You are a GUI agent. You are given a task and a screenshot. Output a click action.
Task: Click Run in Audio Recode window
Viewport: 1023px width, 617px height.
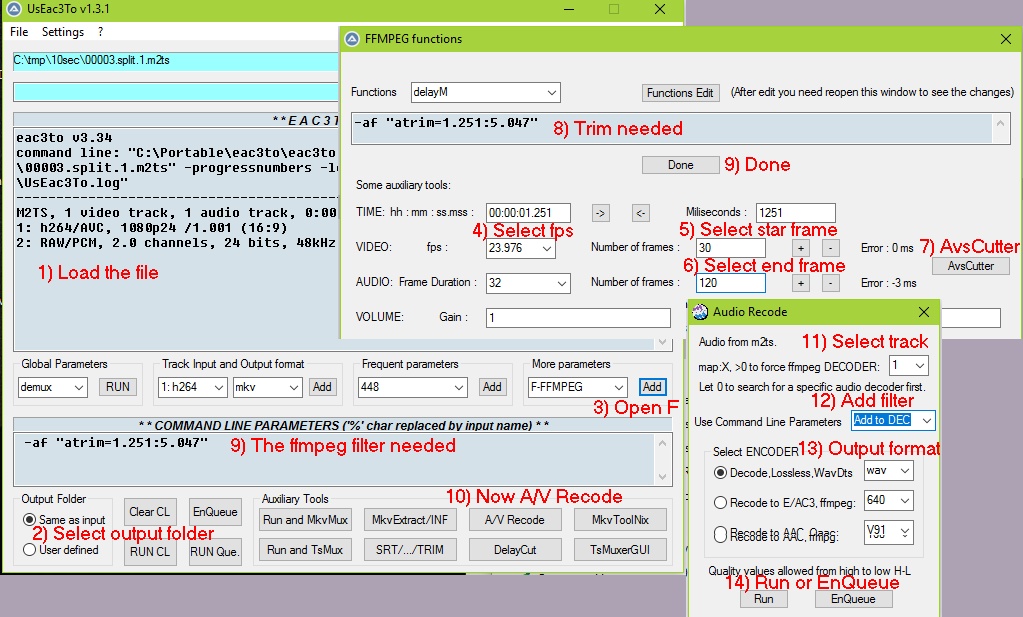coord(763,599)
